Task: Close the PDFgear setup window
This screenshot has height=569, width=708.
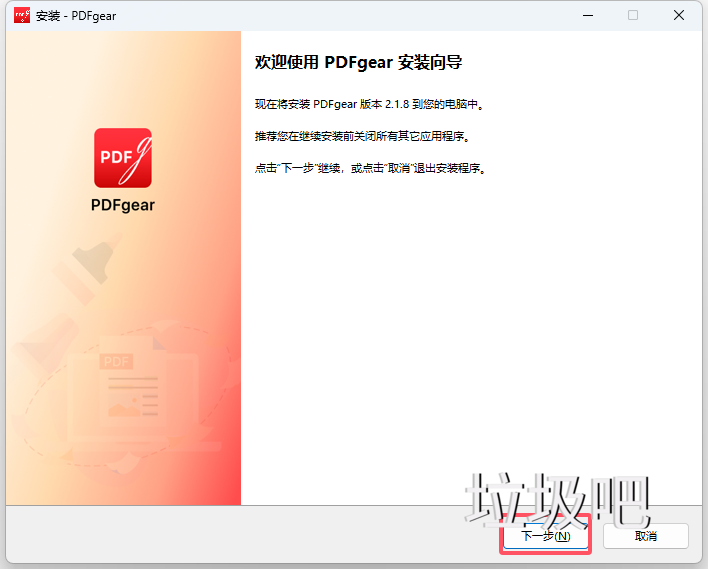Action: [x=679, y=16]
